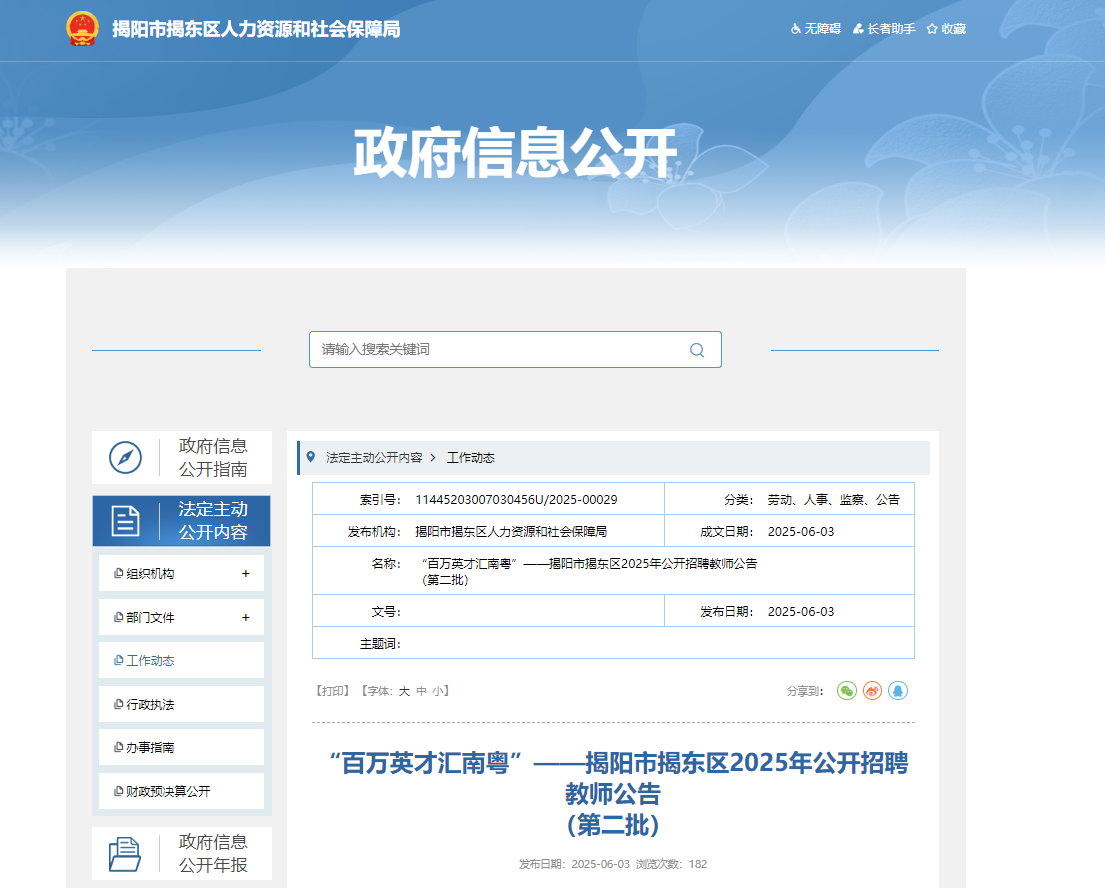Open 组织机构 sidebar item
This screenshot has width=1105, height=888.
[x=182, y=573]
